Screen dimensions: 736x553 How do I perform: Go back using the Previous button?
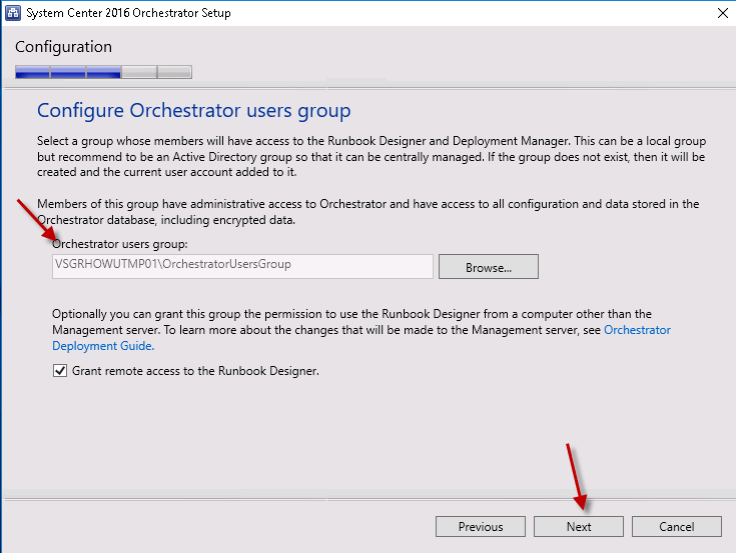480,527
